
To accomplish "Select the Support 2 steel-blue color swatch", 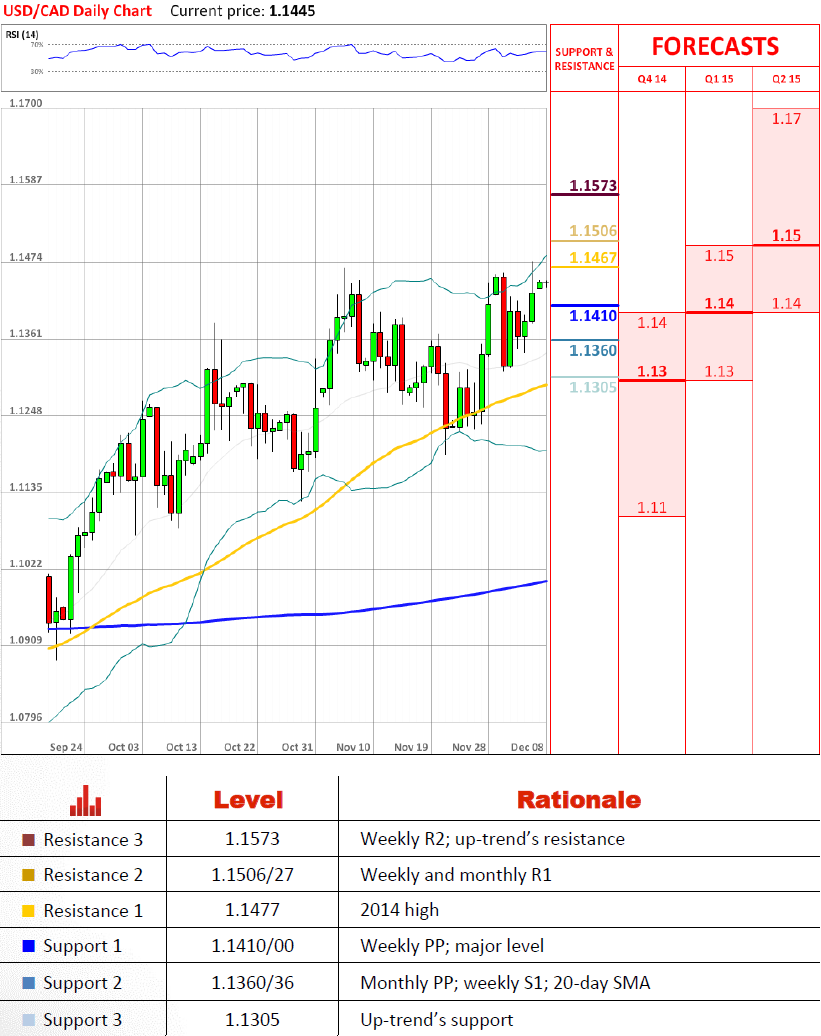I will pyautogui.click(x=28, y=982).
